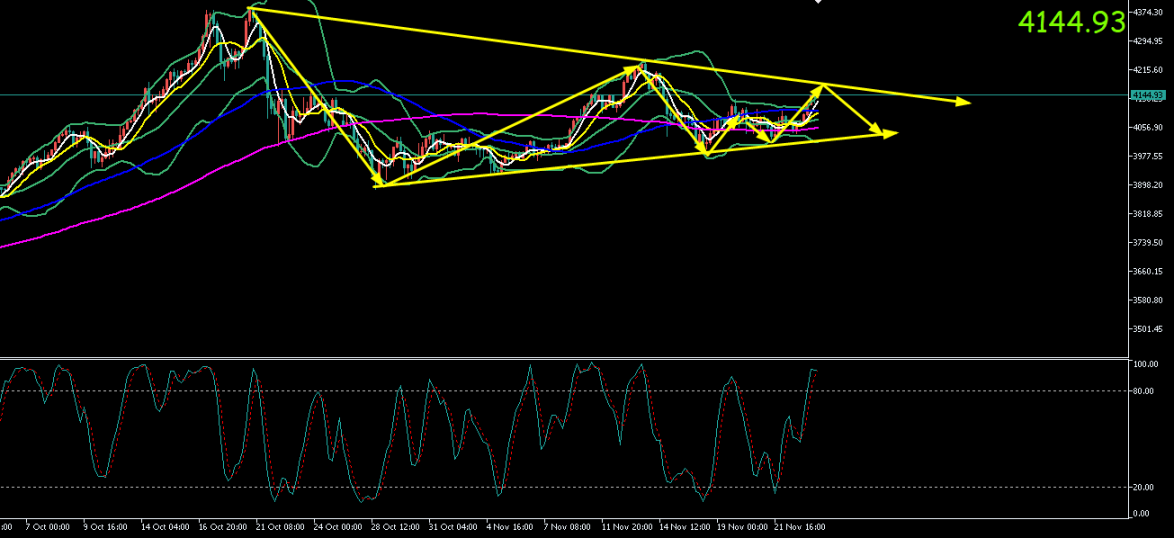Click the 4056.90 price axis label

point(1147,127)
